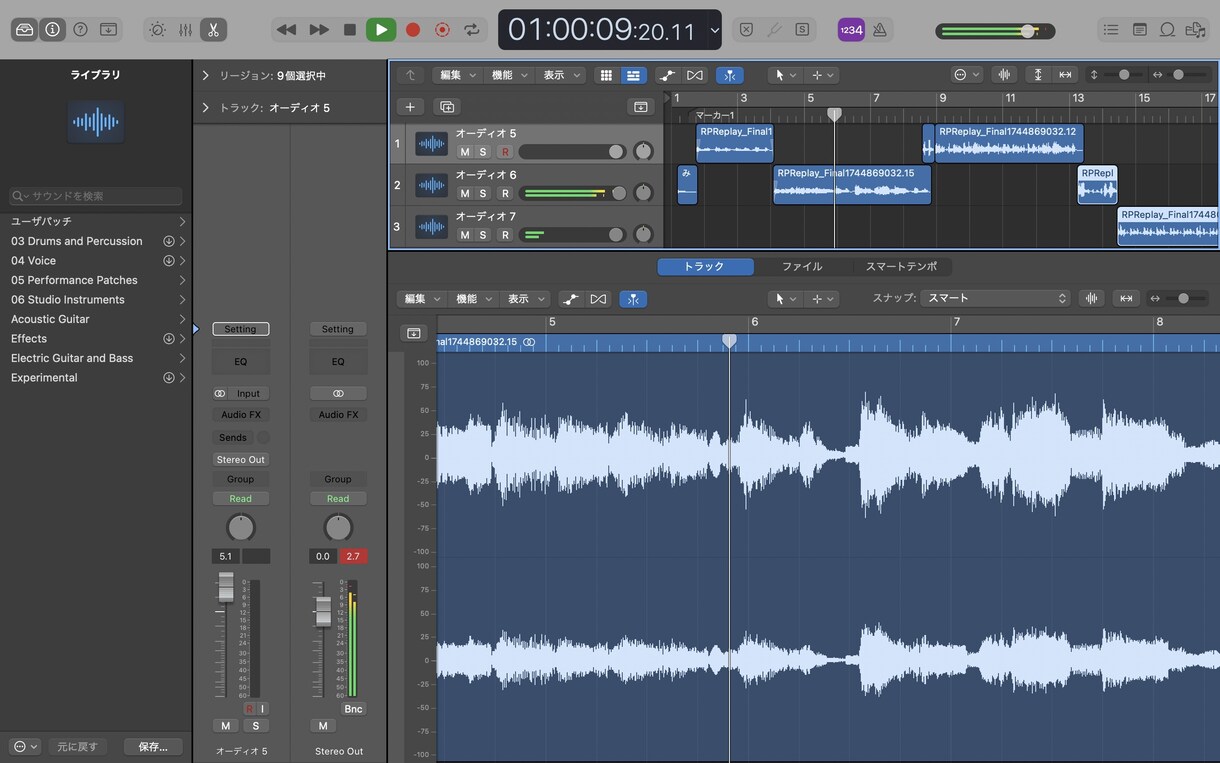Open the LCD display mode dropdown arrow
The image size is (1220, 763).
(x=714, y=30)
